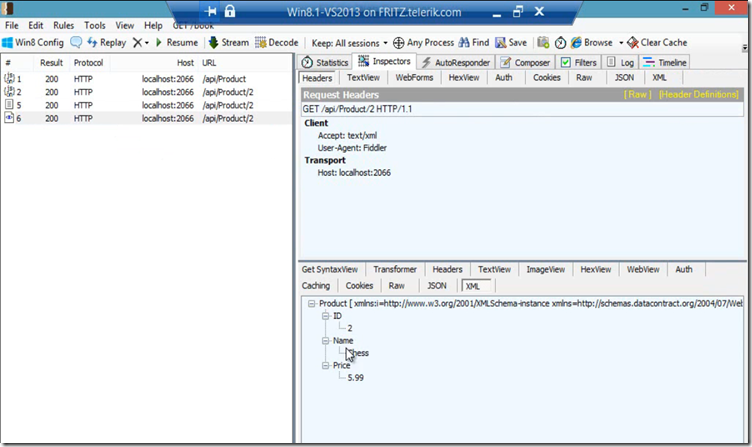Open response ImageView tab
The height and width of the screenshot is (447, 752).
tap(545, 270)
